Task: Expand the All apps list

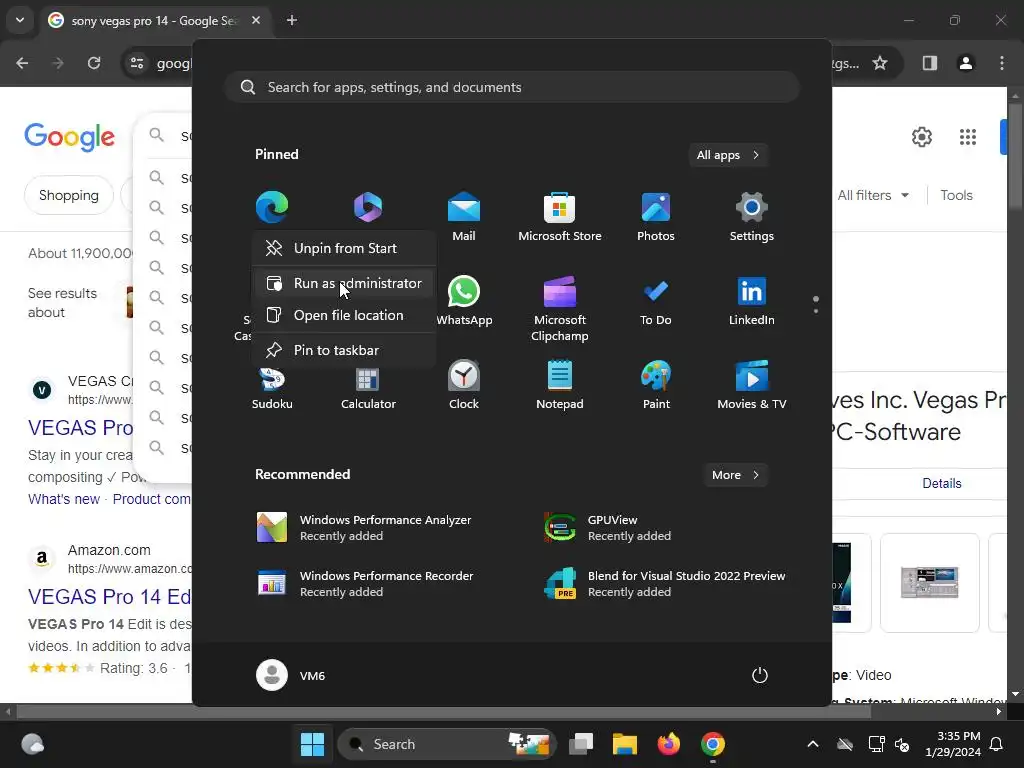Action: tap(728, 155)
